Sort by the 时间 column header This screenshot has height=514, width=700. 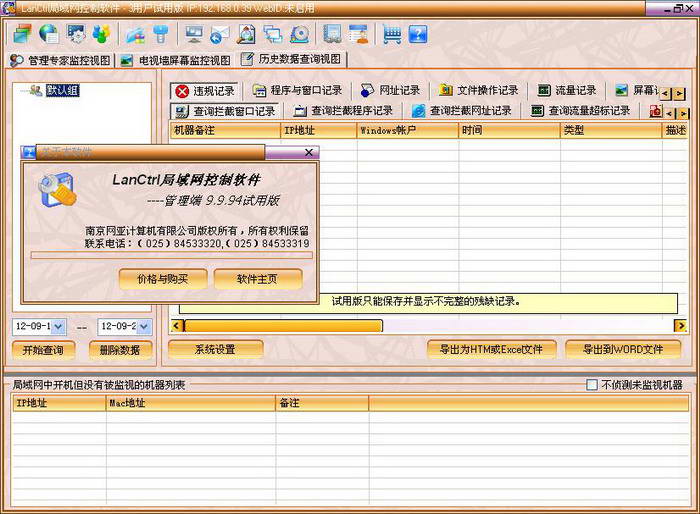click(509, 130)
